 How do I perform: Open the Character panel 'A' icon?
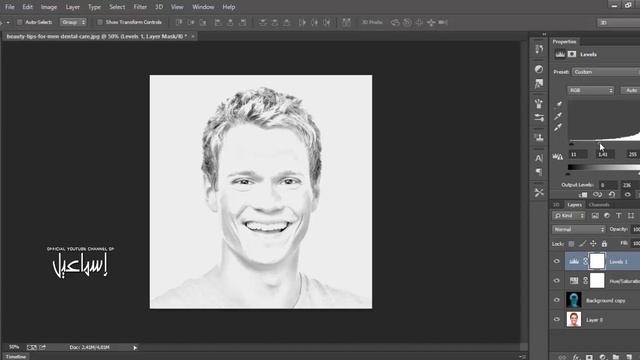(x=539, y=158)
